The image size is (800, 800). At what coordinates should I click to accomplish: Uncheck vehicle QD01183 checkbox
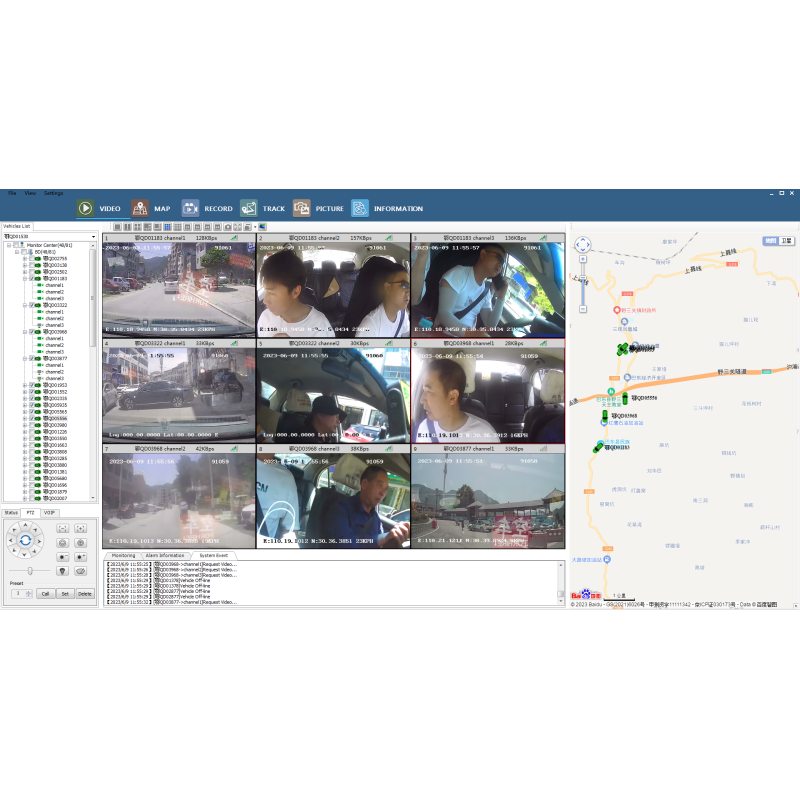tap(32, 279)
